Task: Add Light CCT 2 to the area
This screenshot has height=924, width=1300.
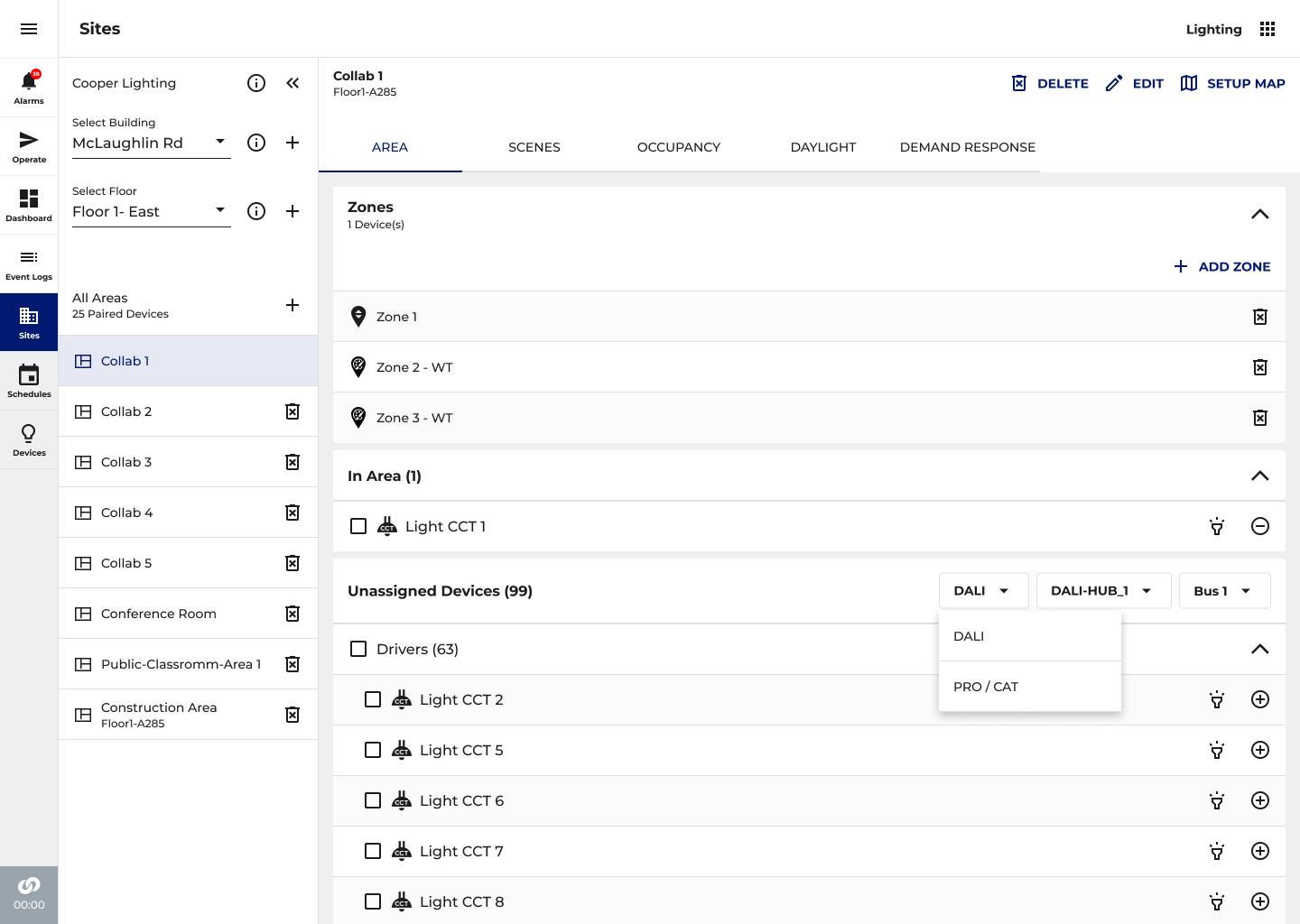Action: (1260, 699)
